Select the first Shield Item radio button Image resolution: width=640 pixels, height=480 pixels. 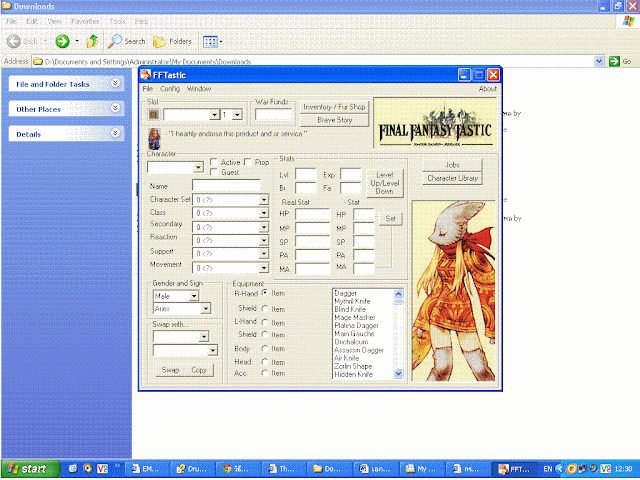265,309
